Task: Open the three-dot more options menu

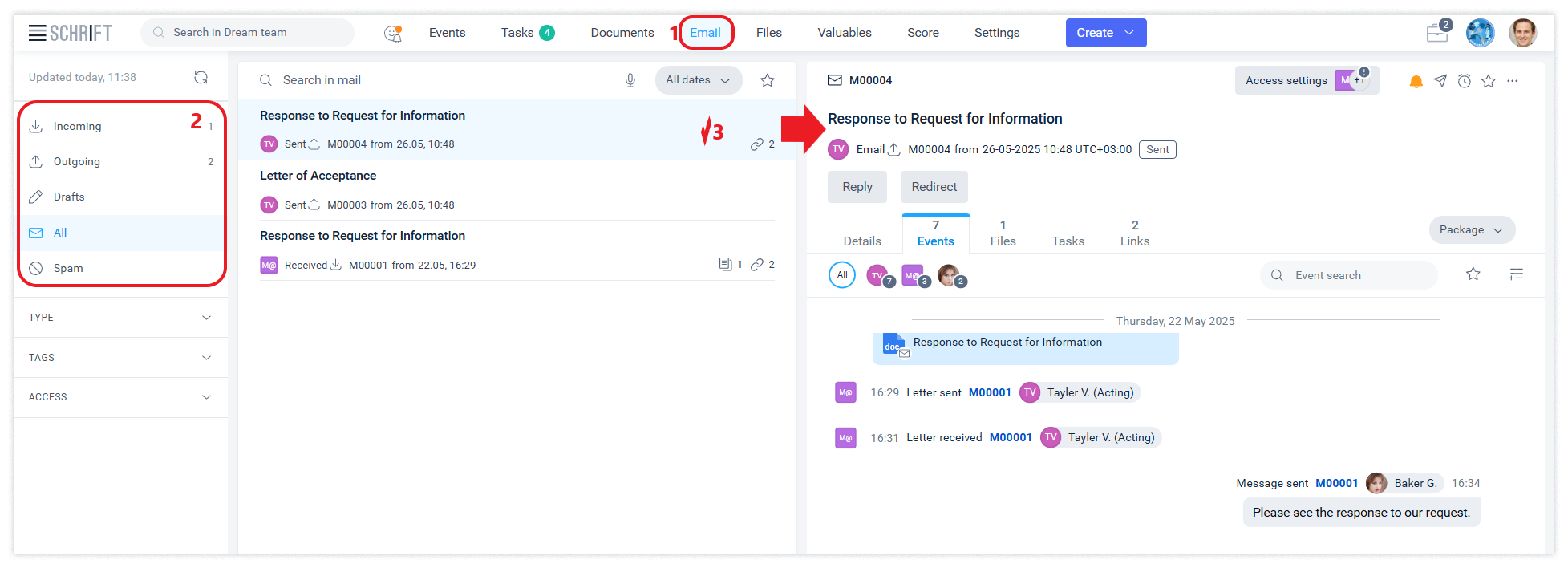Action: point(1513,81)
